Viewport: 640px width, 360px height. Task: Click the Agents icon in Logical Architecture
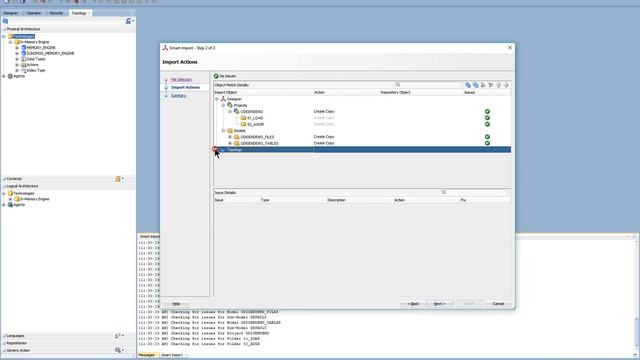tap(11, 205)
